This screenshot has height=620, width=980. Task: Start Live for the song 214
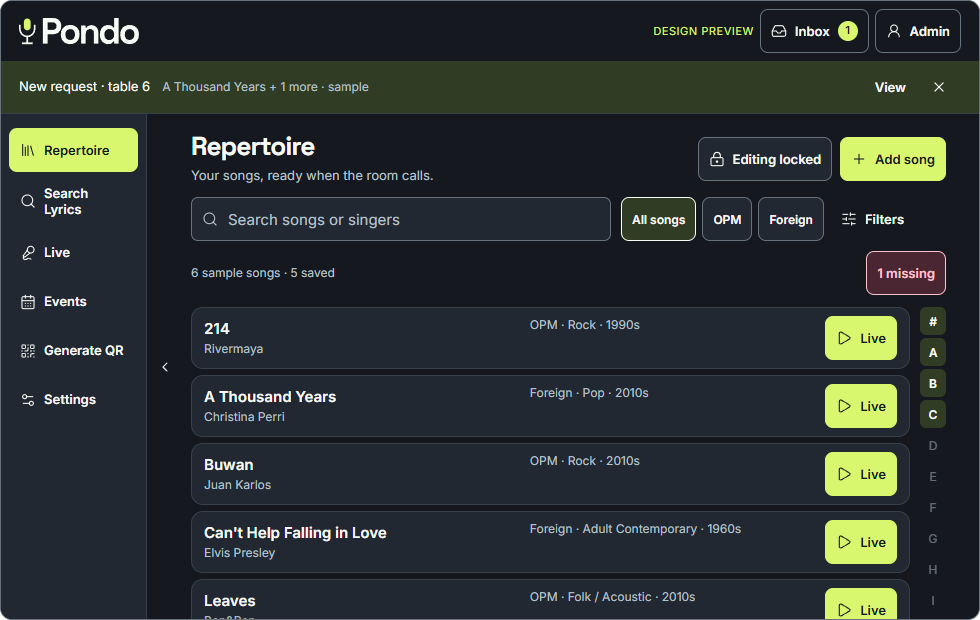click(861, 338)
